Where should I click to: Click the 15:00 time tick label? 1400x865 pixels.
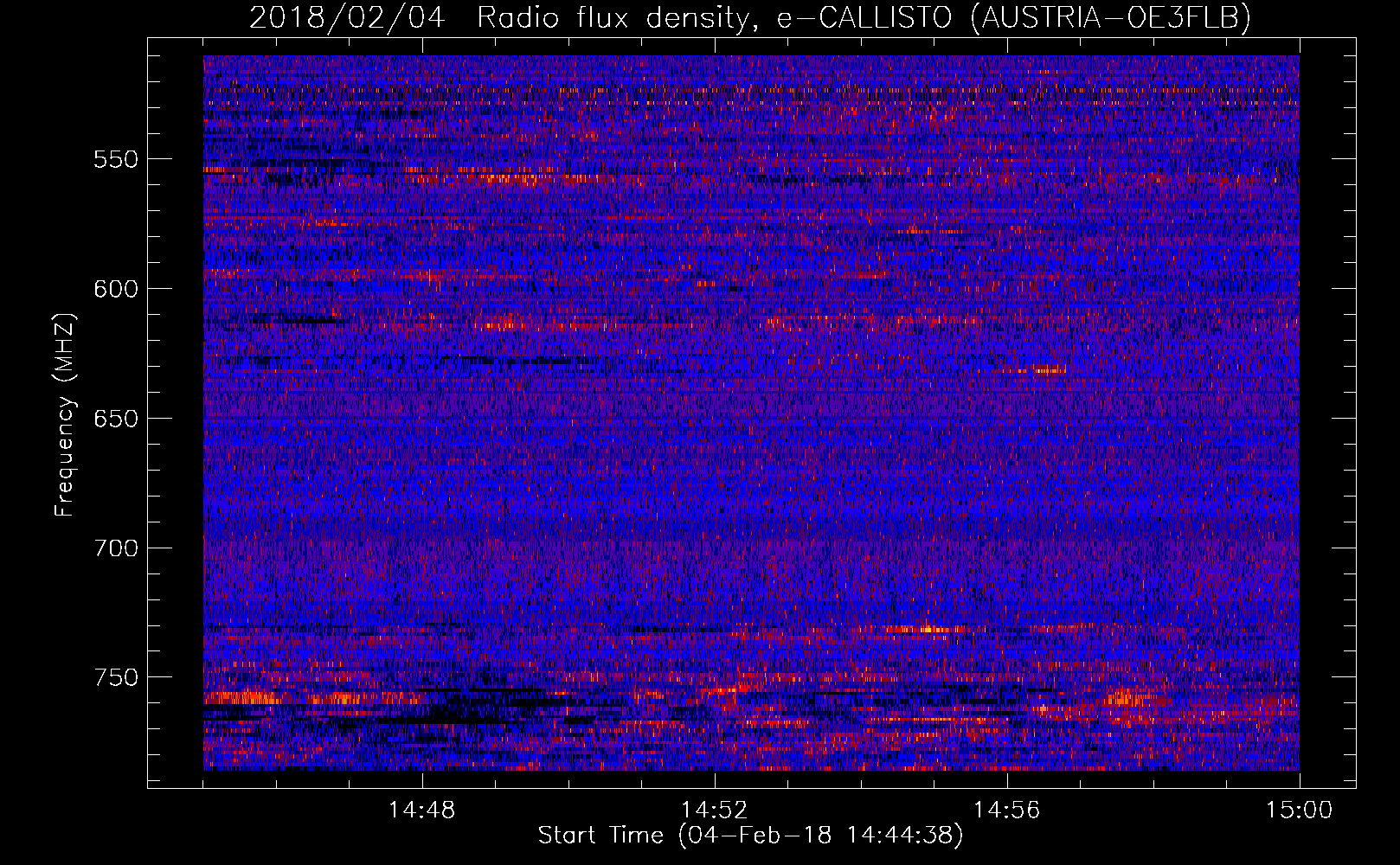pyautogui.click(x=1300, y=811)
